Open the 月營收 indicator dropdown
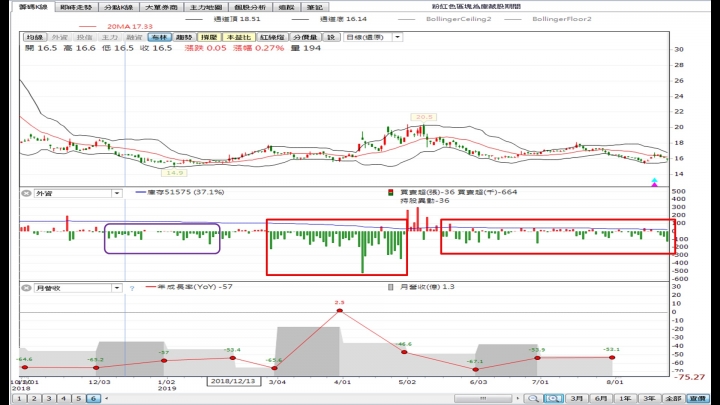This screenshot has width=720, height=405. (78, 288)
